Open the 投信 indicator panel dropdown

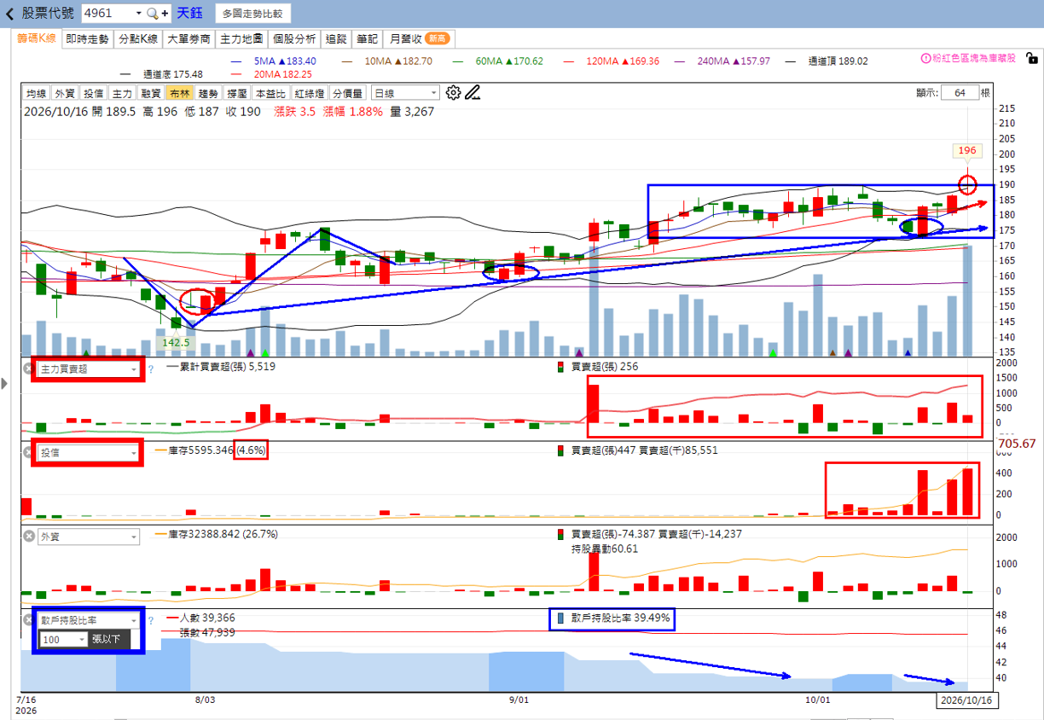[x=89, y=453]
